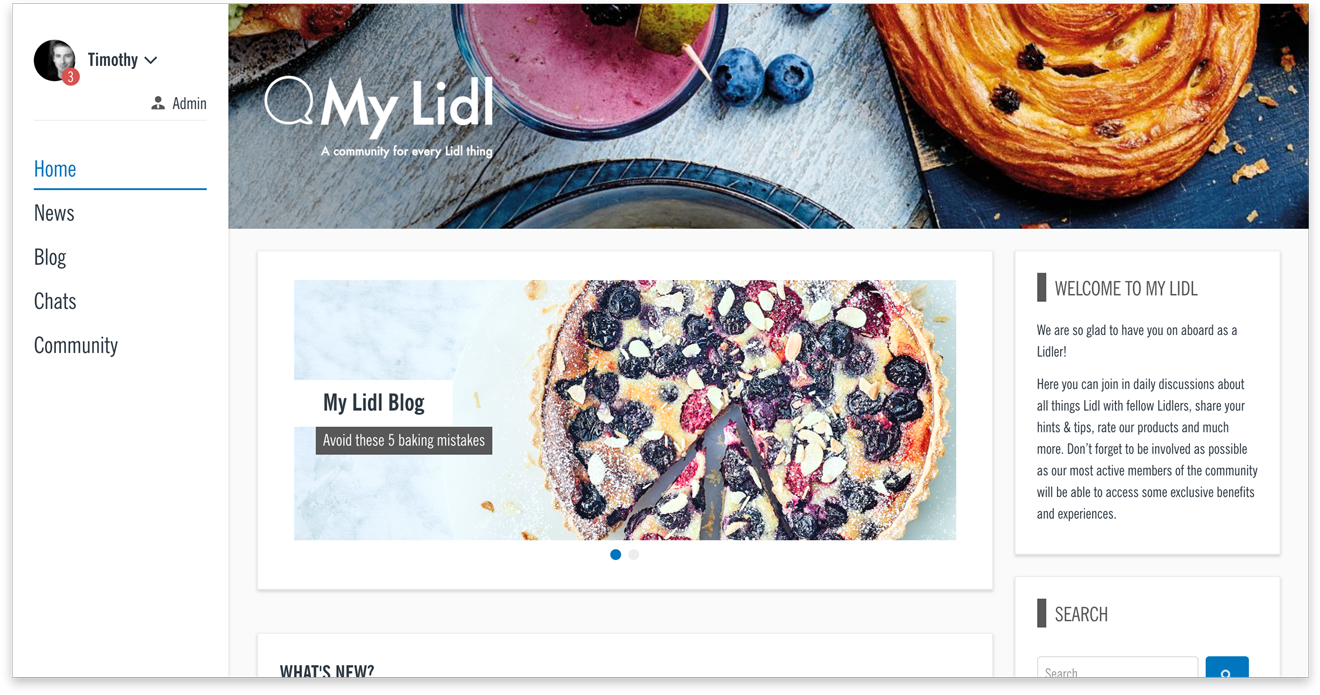Select the first blue carousel dot
The width and height of the screenshot is (1320, 695).
click(x=616, y=555)
